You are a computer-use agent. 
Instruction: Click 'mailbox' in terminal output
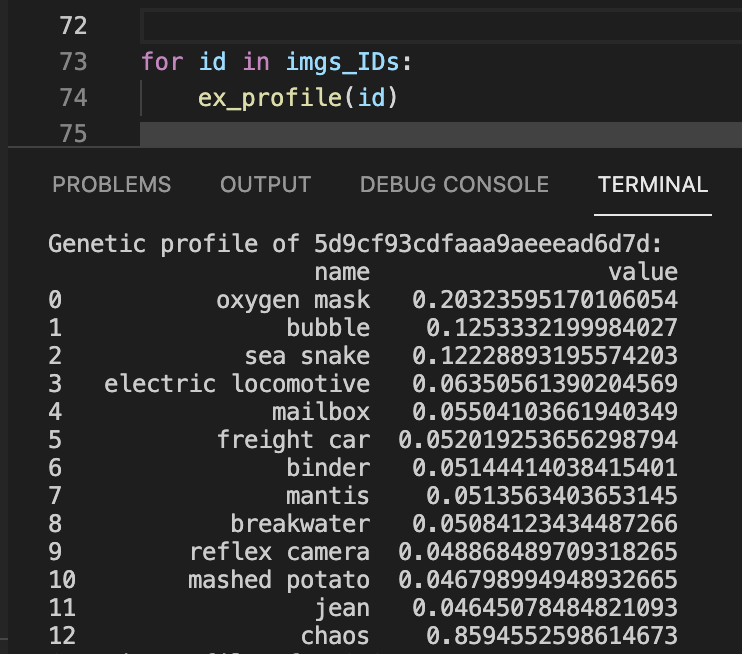pos(321,412)
